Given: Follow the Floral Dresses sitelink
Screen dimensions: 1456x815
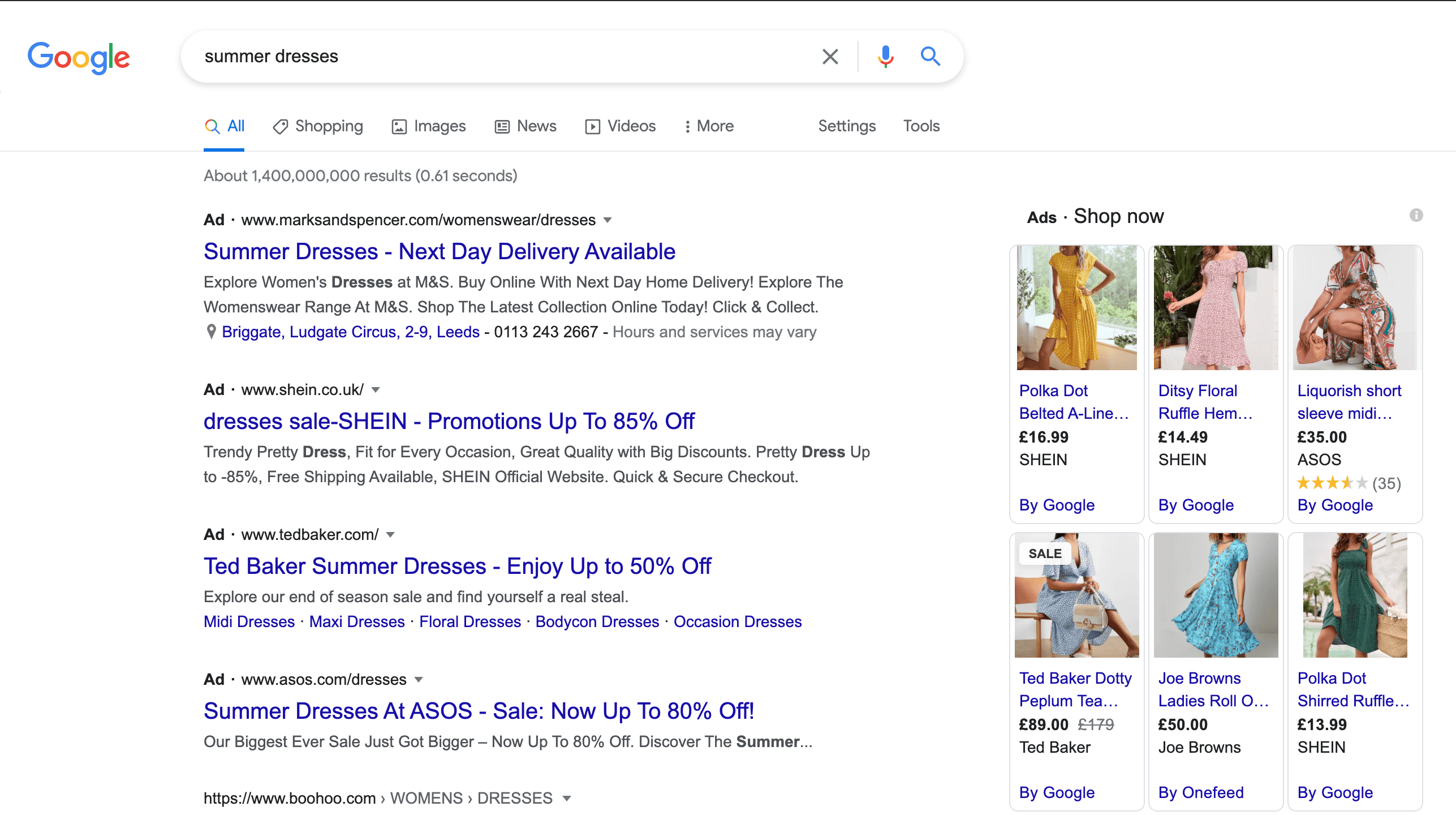Looking at the screenshot, I should tap(470, 621).
